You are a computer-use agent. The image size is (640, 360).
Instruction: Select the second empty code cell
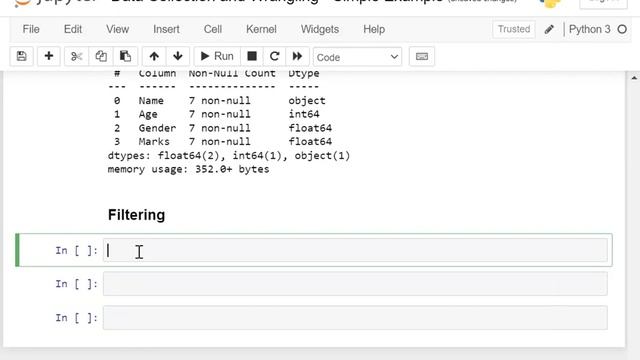355,284
